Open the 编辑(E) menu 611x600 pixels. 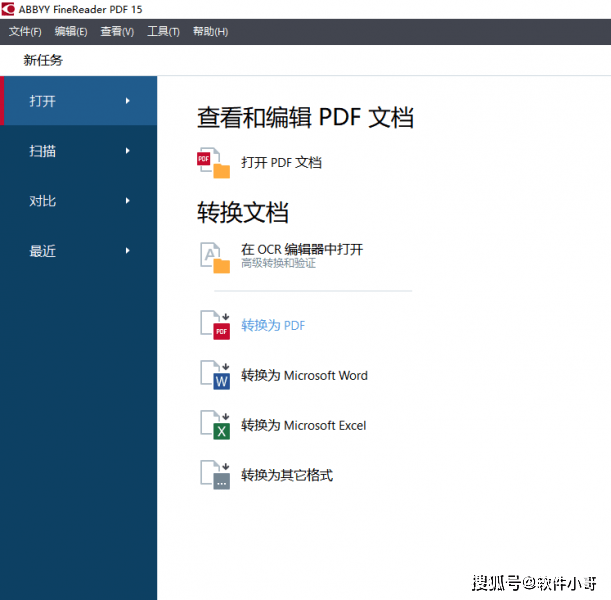coord(71,32)
